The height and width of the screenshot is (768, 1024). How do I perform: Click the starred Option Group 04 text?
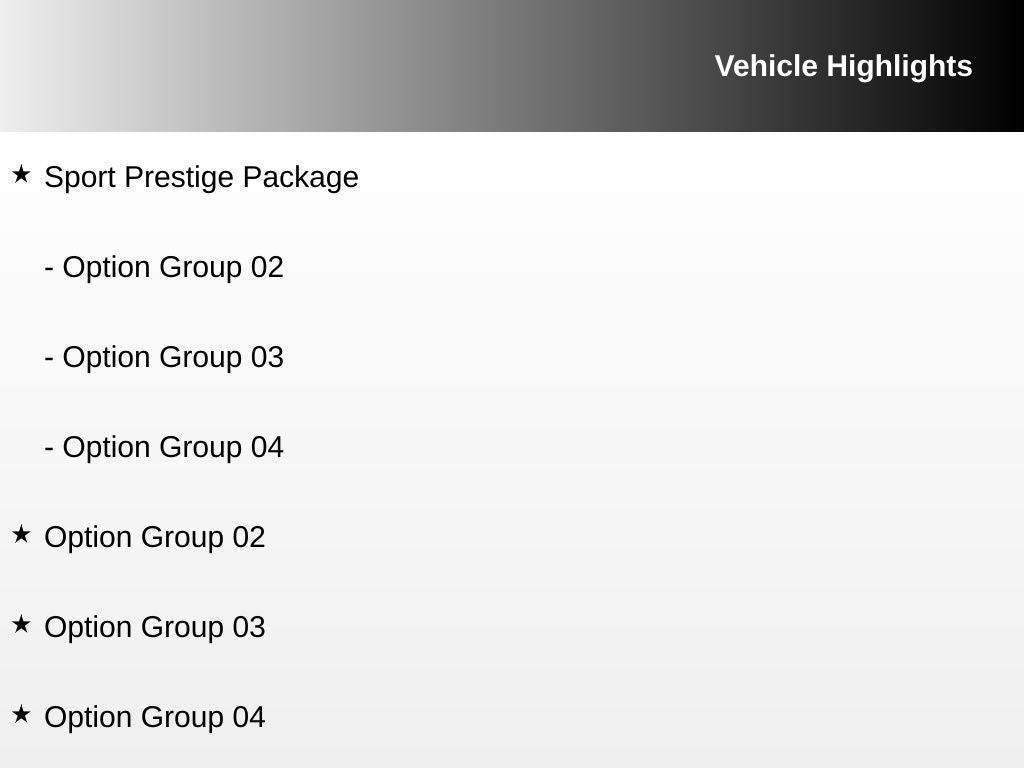coord(155,717)
